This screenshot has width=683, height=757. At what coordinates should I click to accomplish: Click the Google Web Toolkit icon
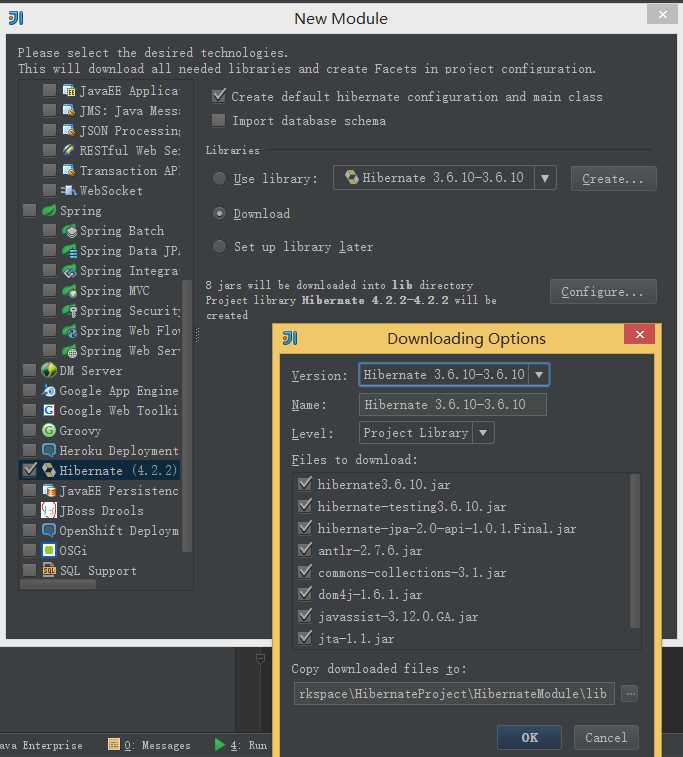49,410
